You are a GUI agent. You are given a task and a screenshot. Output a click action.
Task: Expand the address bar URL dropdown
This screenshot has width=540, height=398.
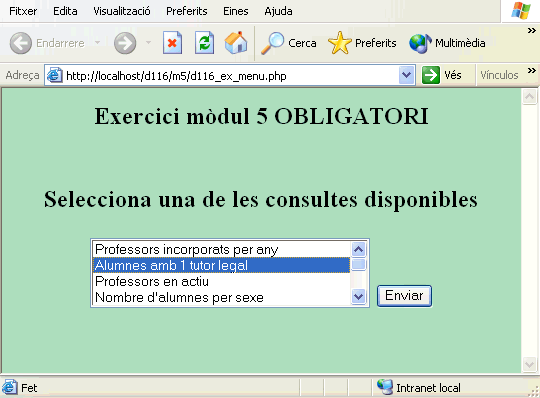406,75
